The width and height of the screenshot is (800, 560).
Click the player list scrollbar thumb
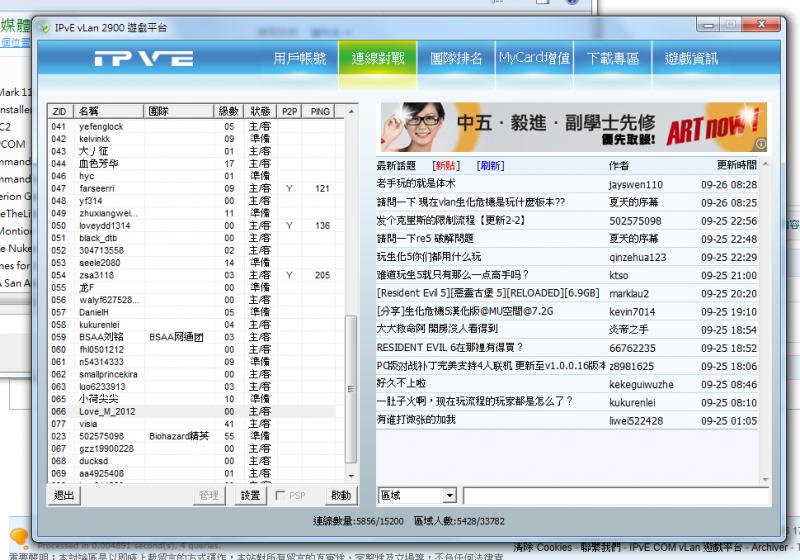(x=351, y=389)
